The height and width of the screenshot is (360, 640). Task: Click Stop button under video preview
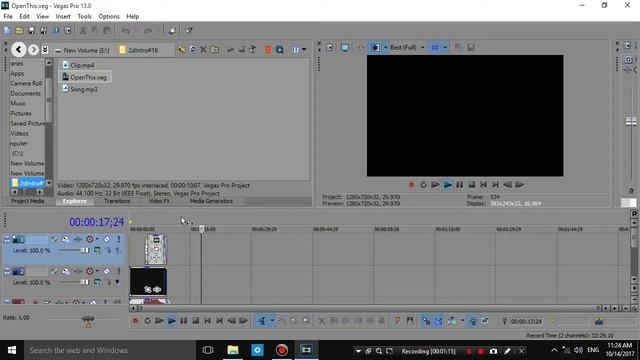(471, 185)
